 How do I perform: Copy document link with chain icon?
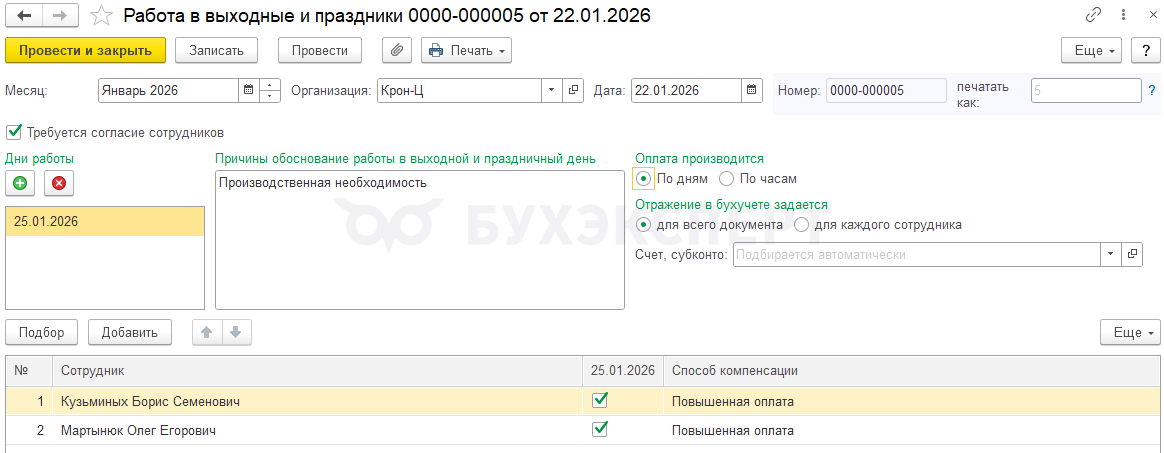[x=1094, y=16]
